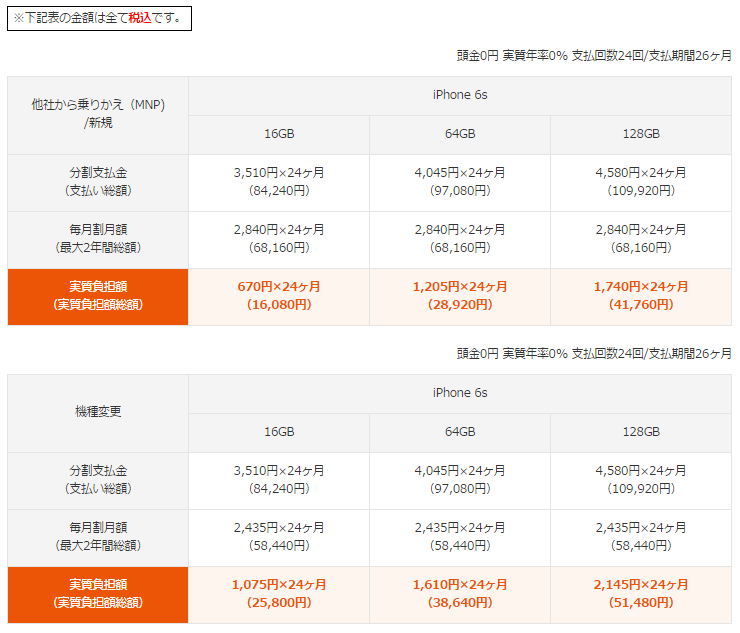Click the 1,205円×24ヶ月 (28,920円) cell
This screenshot has height=633, width=740.
pos(460,297)
